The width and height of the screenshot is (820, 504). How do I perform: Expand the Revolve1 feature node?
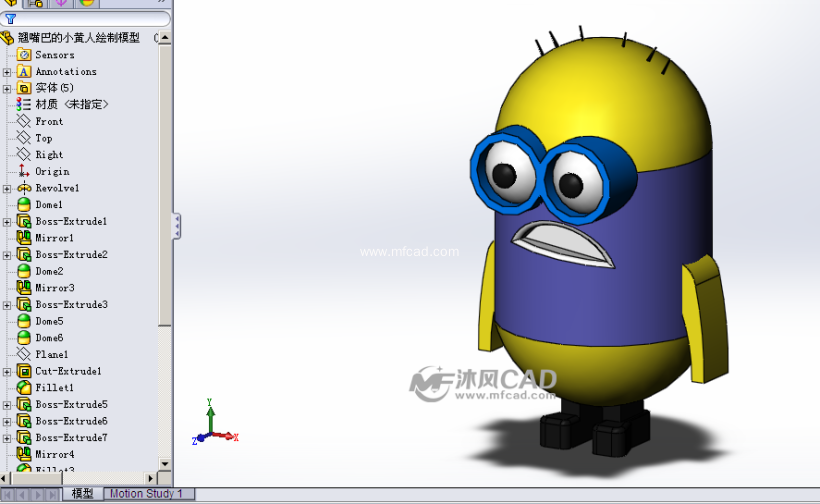pyautogui.click(x=8, y=188)
